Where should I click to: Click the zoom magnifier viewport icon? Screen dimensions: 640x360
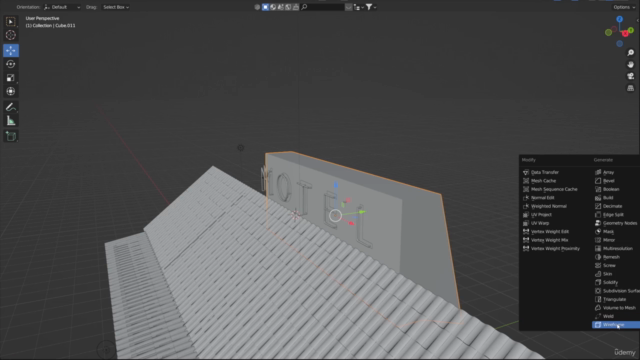click(631, 53)
